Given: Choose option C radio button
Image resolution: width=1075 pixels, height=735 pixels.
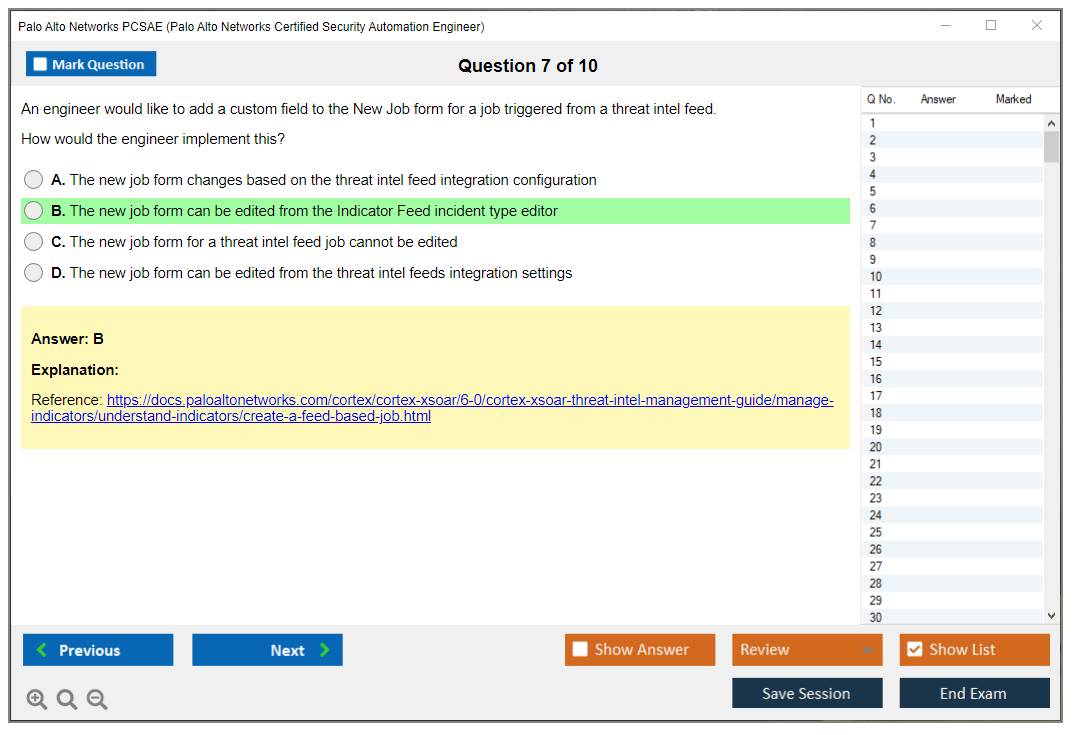Looking at the screenshot, I should tap(34, 242).
